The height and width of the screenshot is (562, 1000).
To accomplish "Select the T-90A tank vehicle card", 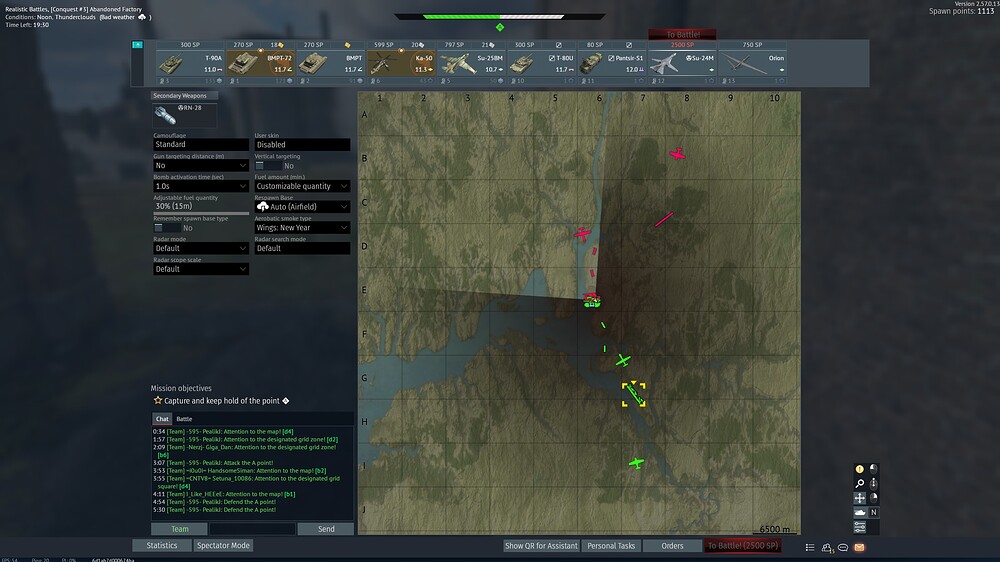I will (190, 63).
